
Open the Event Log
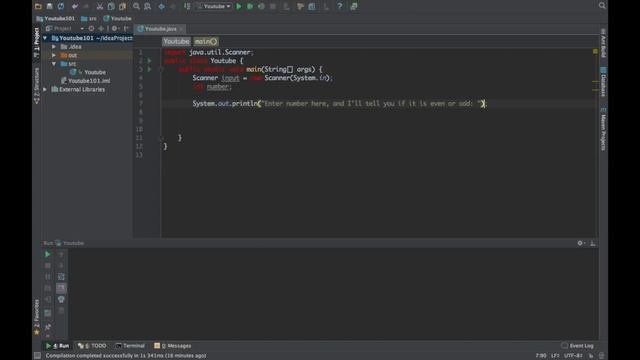(x=578, y=346)
